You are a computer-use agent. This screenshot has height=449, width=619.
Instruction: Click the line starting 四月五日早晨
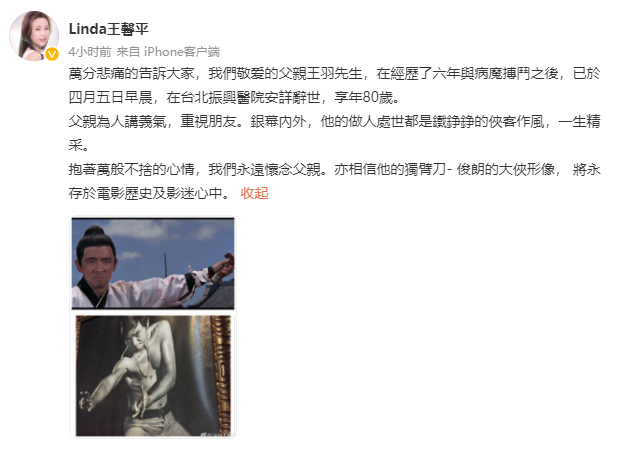click(x=234, y=97)
